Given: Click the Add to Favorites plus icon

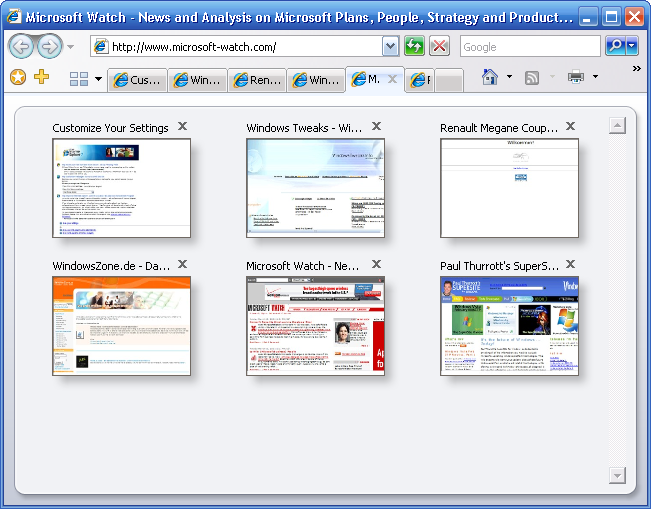Looking at the screenshot, I should coord(41,78).
